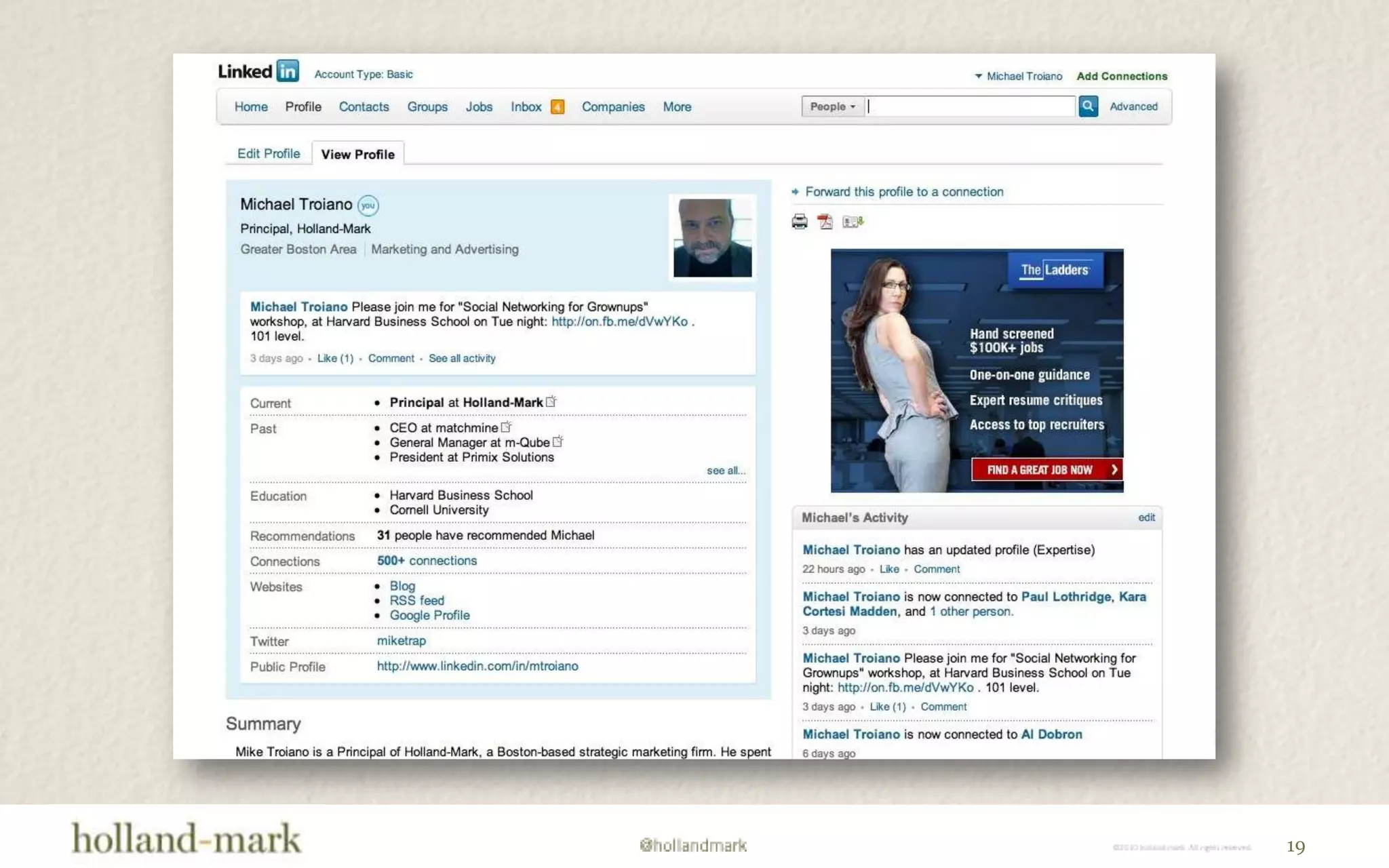Screen dimensions: 1389x868
Task: Open the Companies menu item
Action: [613, 107]
